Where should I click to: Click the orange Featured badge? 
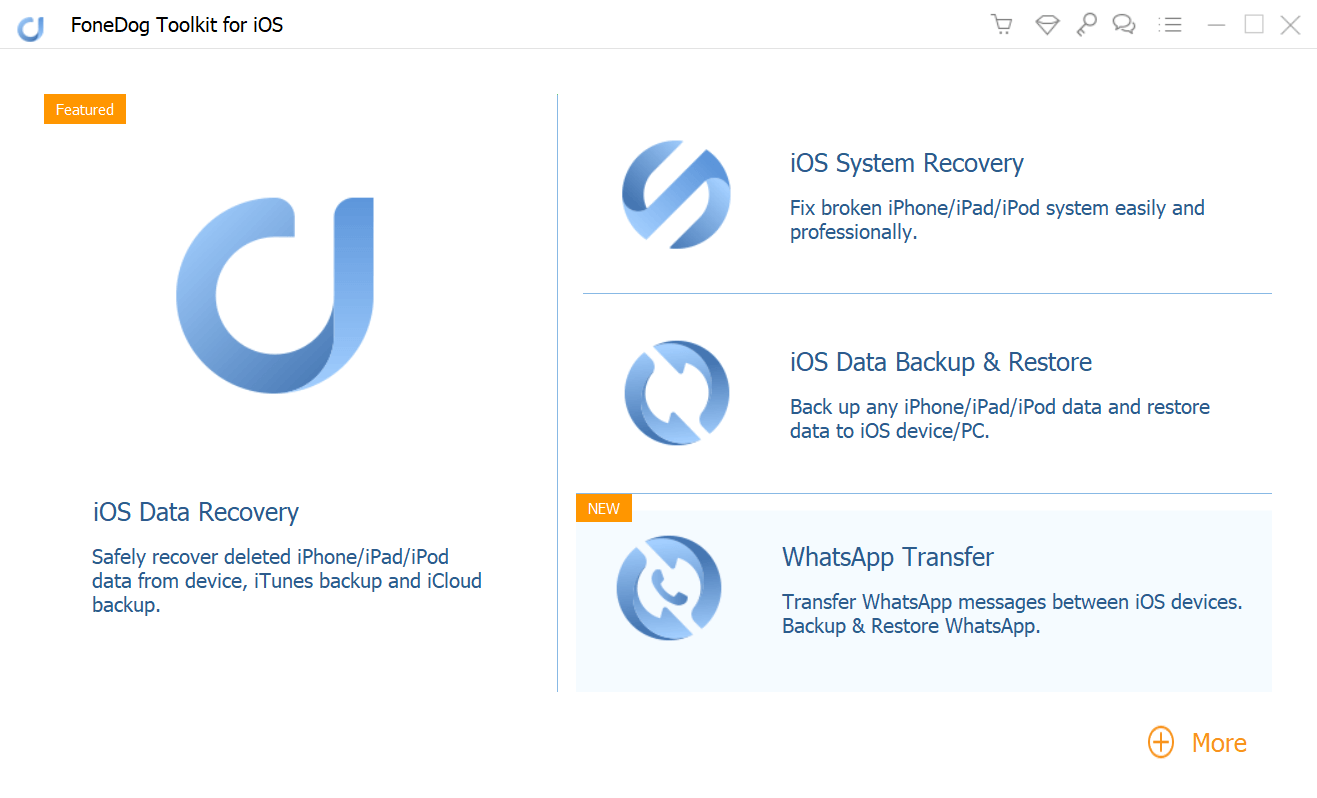pyautogui.click(x=85, y=110)
